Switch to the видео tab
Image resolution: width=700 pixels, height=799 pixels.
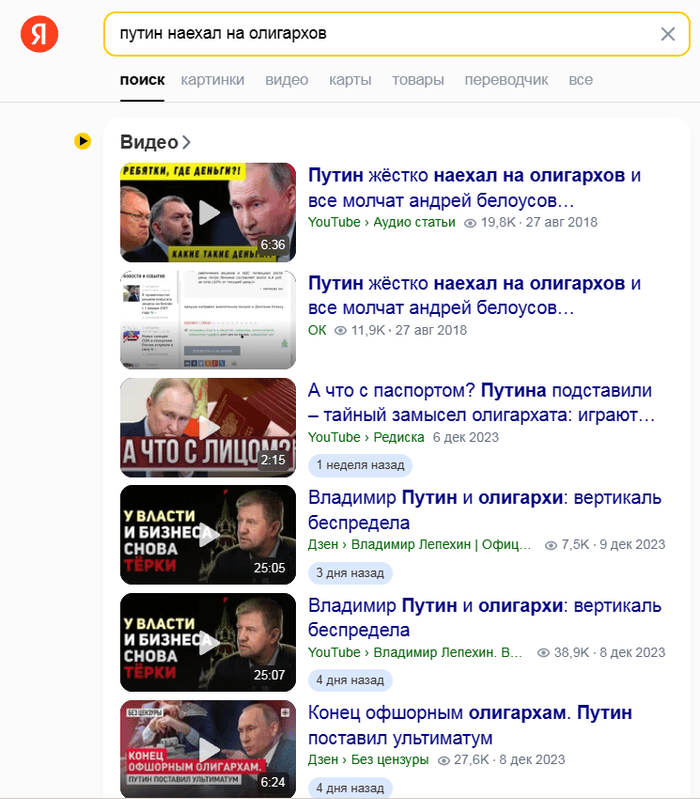[286, 80]
